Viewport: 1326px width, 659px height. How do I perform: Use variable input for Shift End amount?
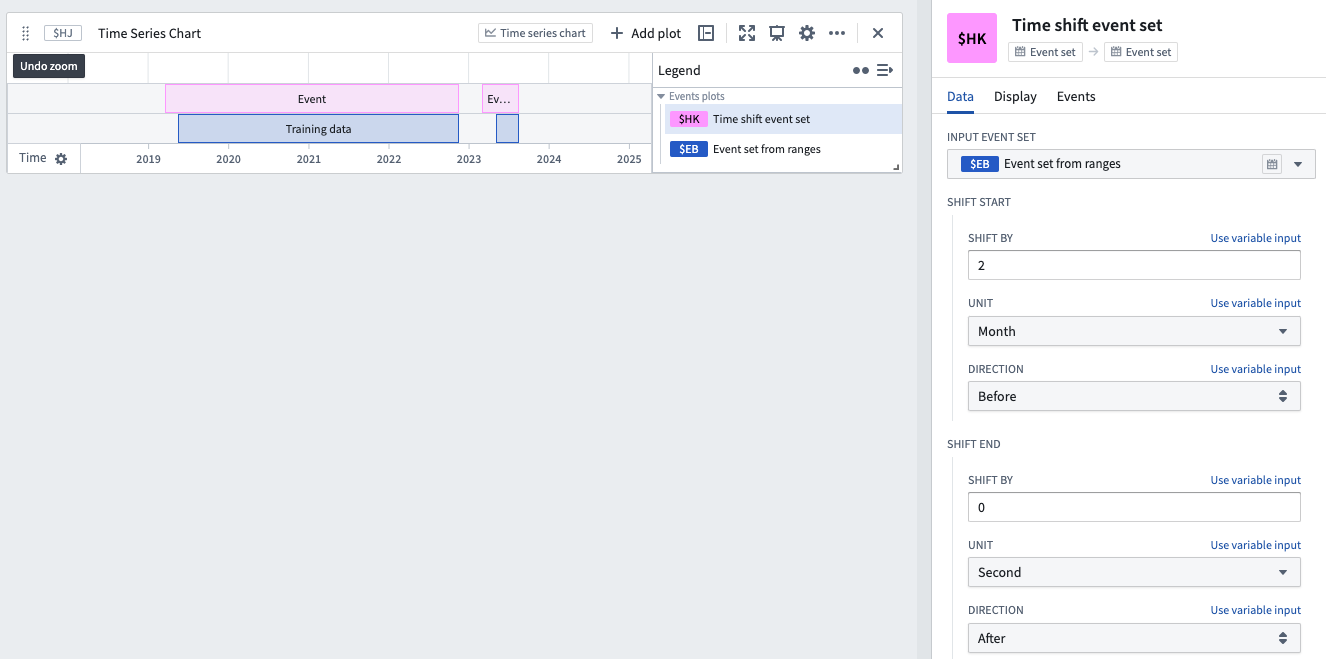point(1256,480)
